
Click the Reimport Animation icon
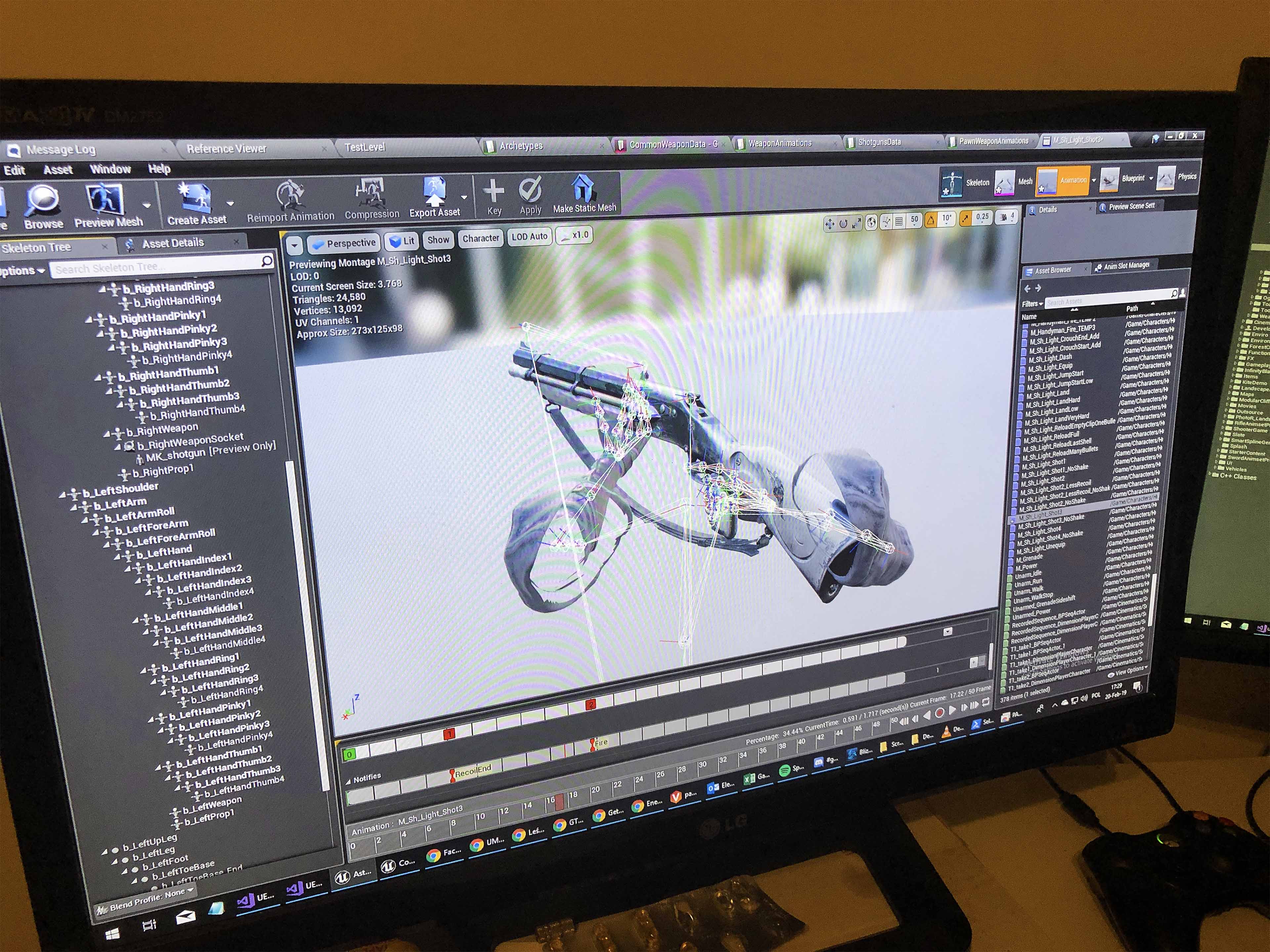[290, 195]
